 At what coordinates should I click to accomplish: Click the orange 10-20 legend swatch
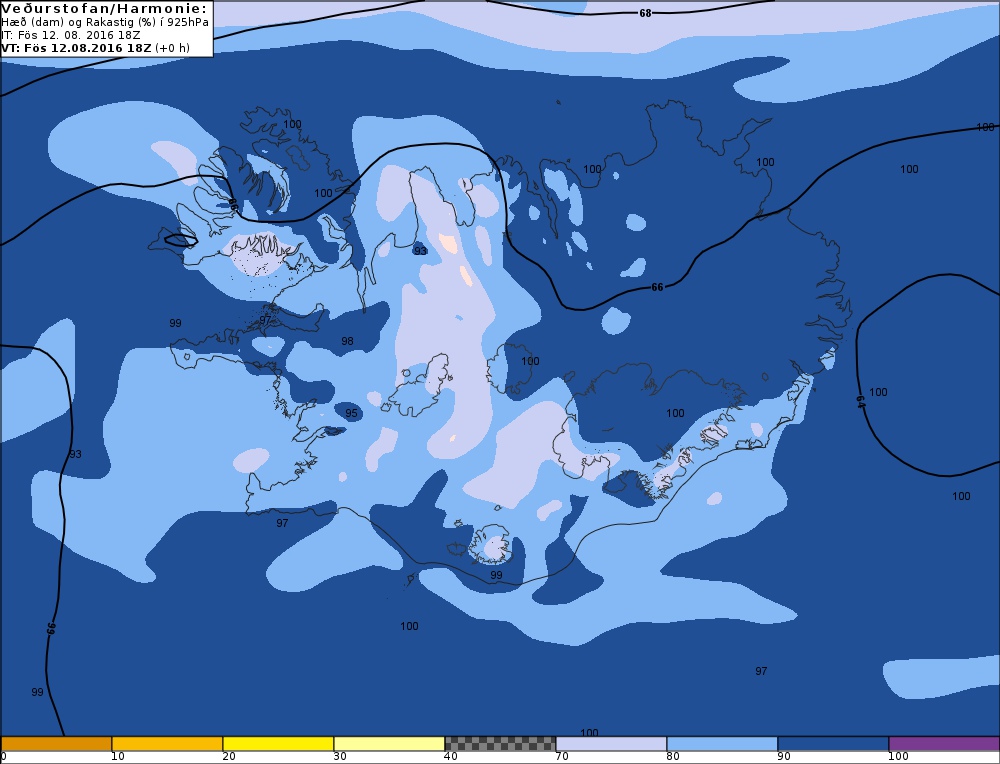point(167,744)
